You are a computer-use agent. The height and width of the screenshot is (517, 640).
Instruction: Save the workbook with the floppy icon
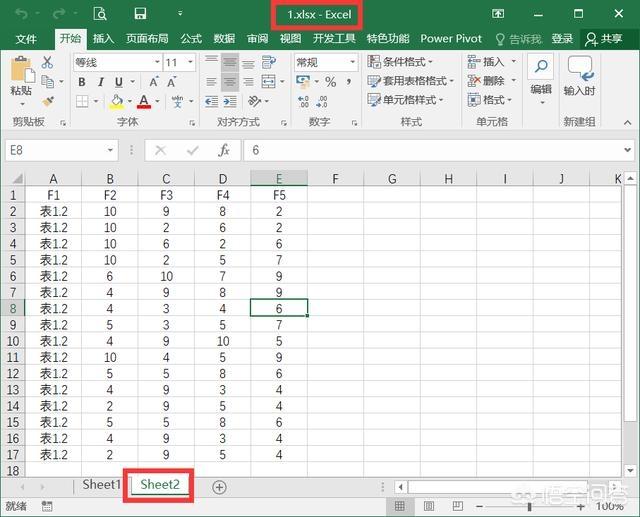(x=140, y=14)
